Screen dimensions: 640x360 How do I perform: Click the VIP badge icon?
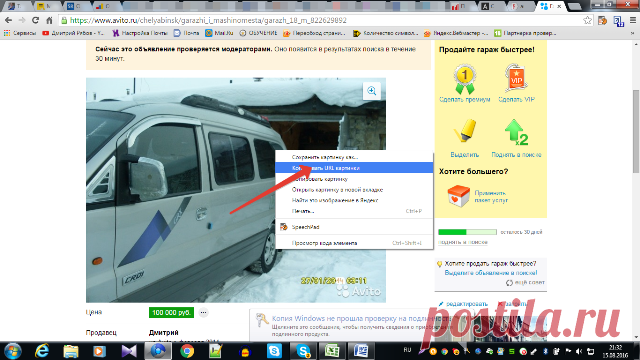click(516, 78)
